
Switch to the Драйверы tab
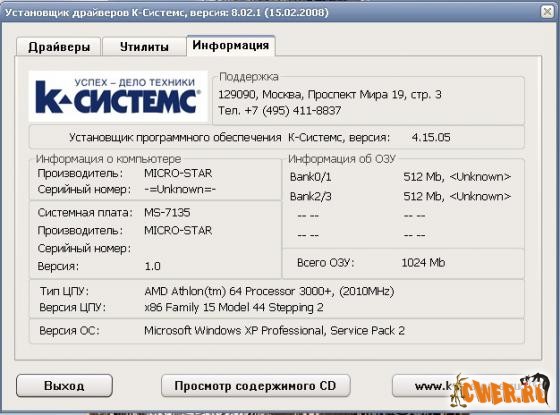click(x=58, y=47)
